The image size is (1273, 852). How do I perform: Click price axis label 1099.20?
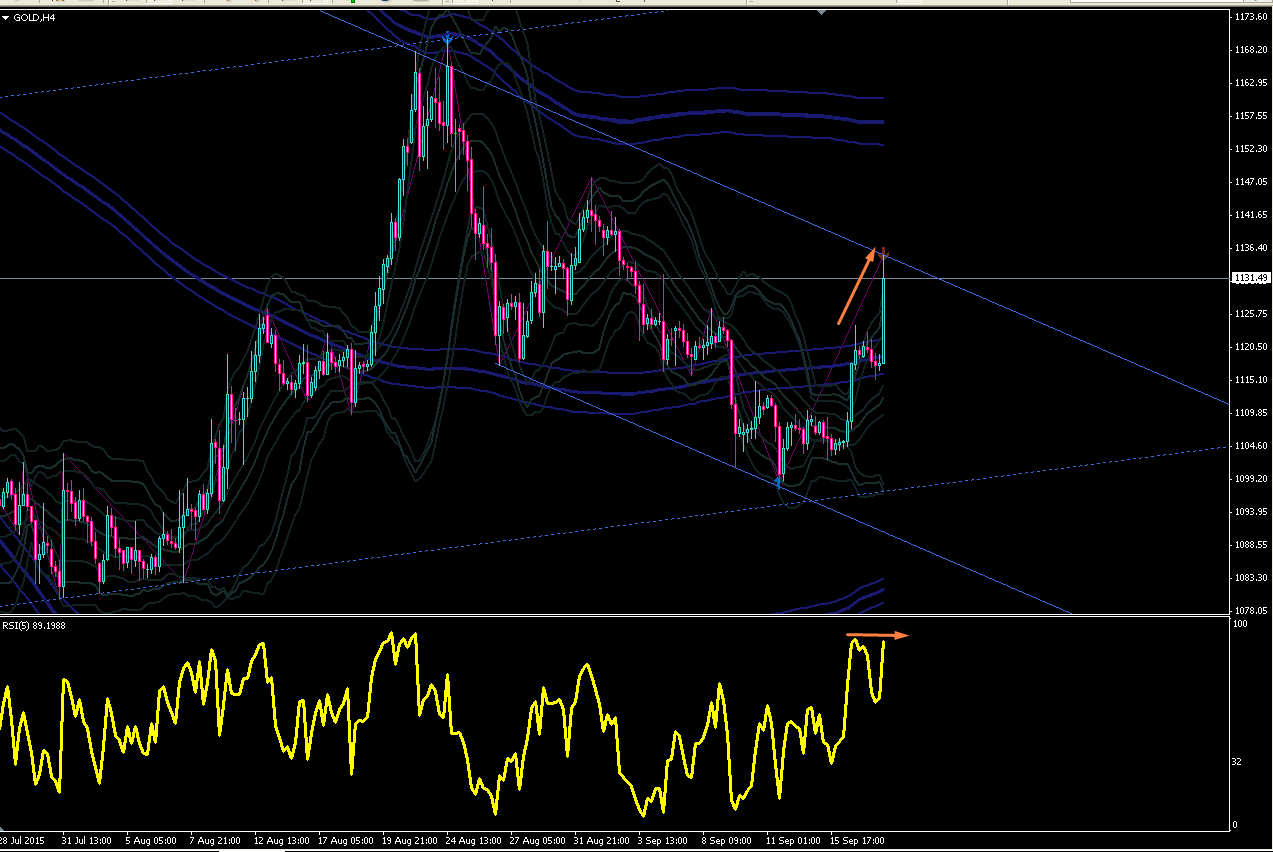coord(1251,479)
